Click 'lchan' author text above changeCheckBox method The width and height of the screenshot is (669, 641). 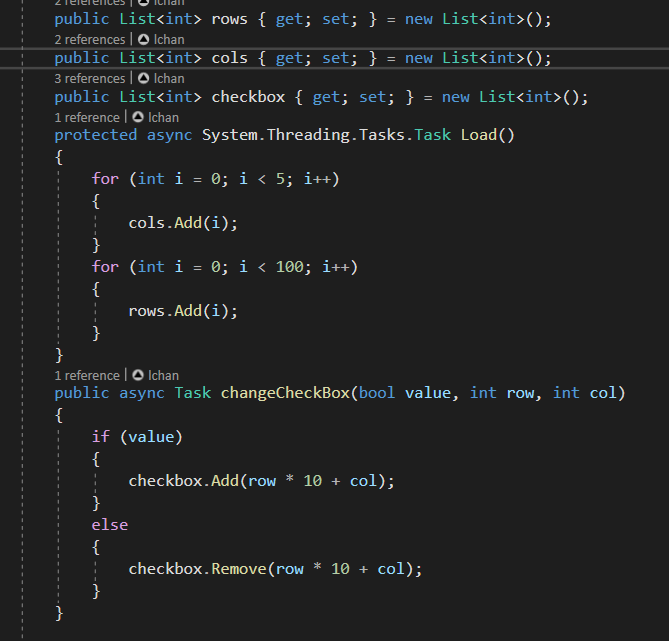click(x=163, y=376)
